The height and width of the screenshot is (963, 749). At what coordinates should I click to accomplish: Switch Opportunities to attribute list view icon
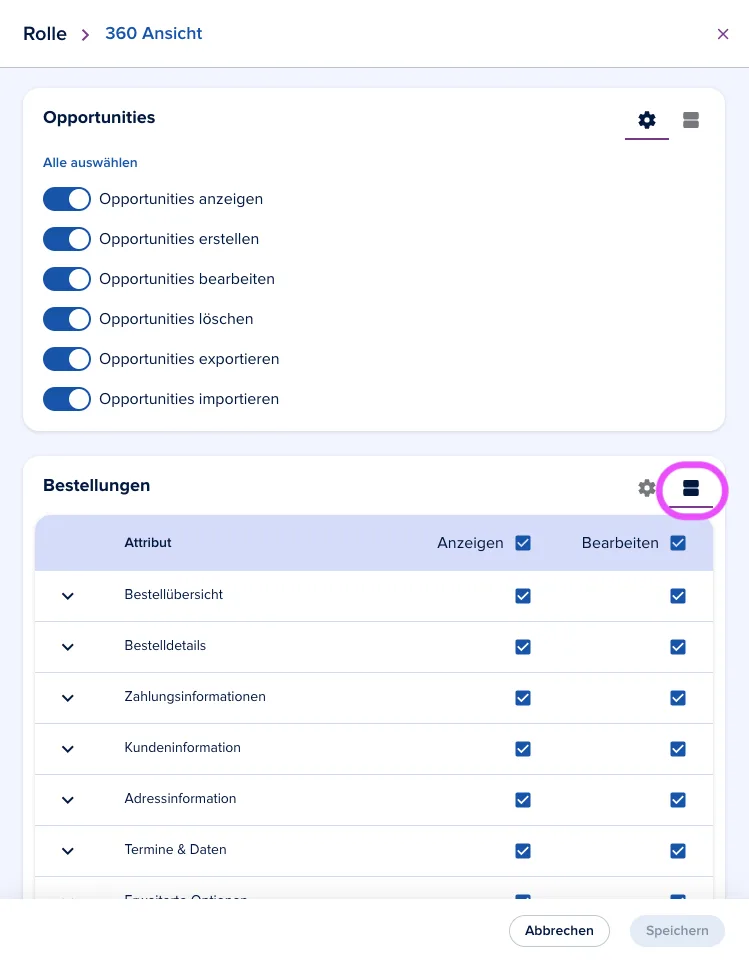[691, 120]
